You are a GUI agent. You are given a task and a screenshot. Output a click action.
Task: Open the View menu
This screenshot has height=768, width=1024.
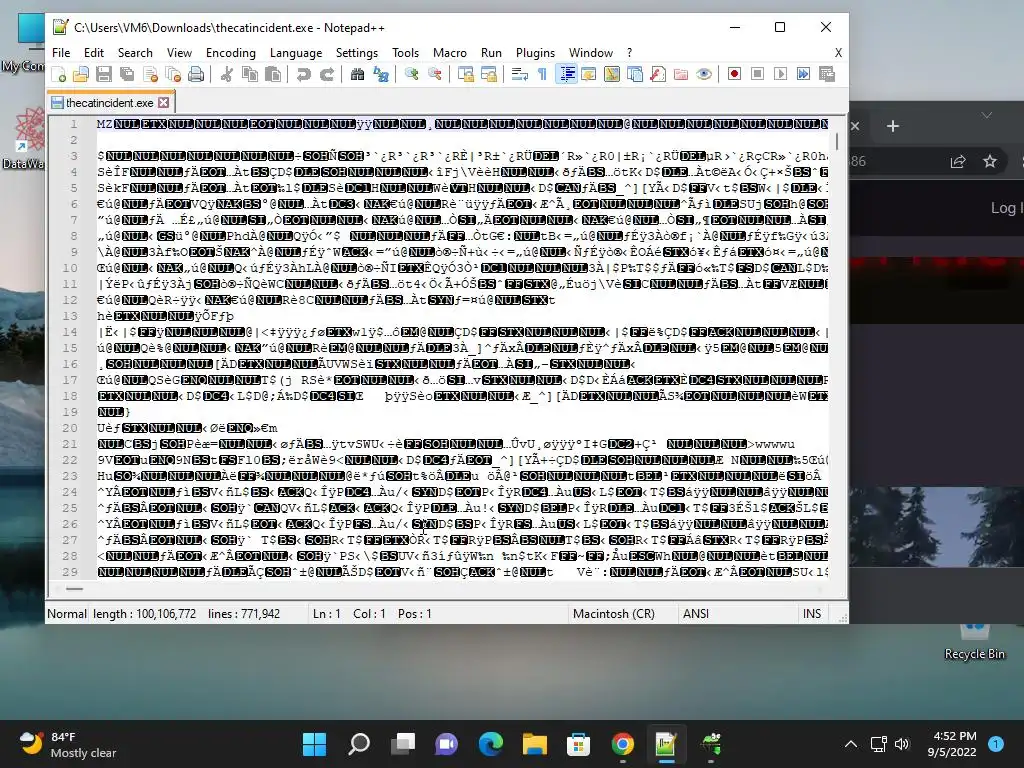179,53
